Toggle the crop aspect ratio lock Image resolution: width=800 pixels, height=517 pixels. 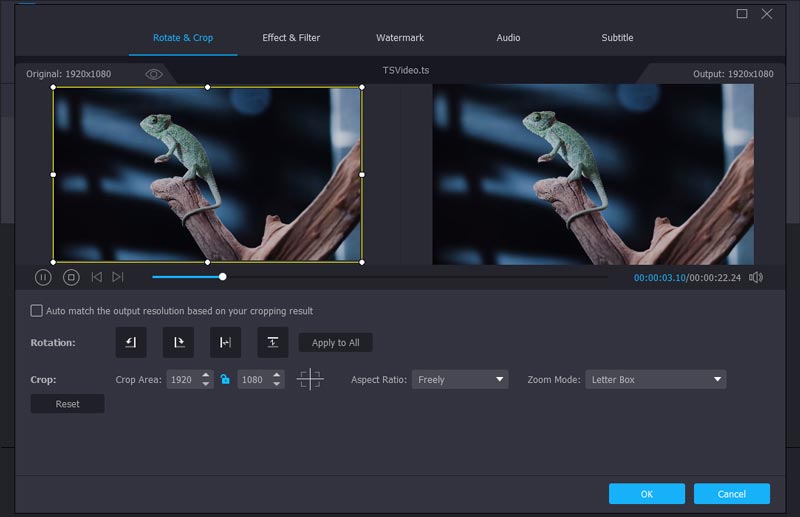coord(226,379)
